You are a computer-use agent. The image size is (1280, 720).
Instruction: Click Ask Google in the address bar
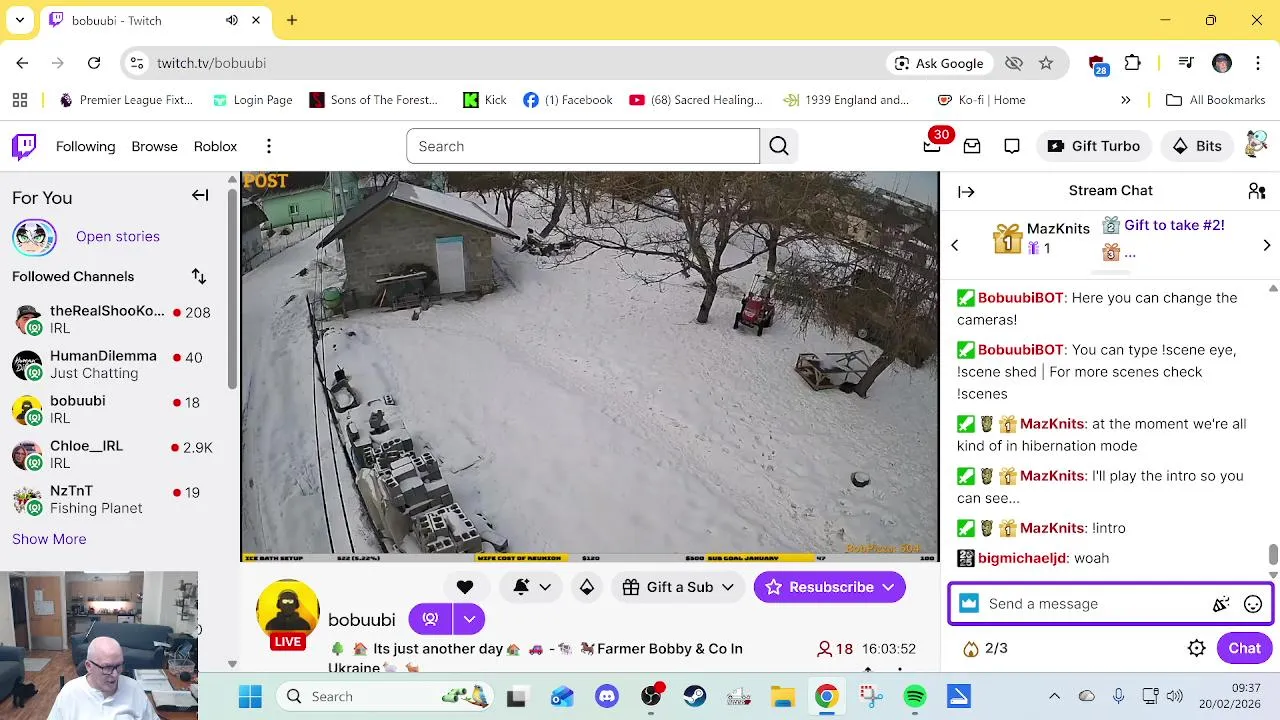(939, 63)
